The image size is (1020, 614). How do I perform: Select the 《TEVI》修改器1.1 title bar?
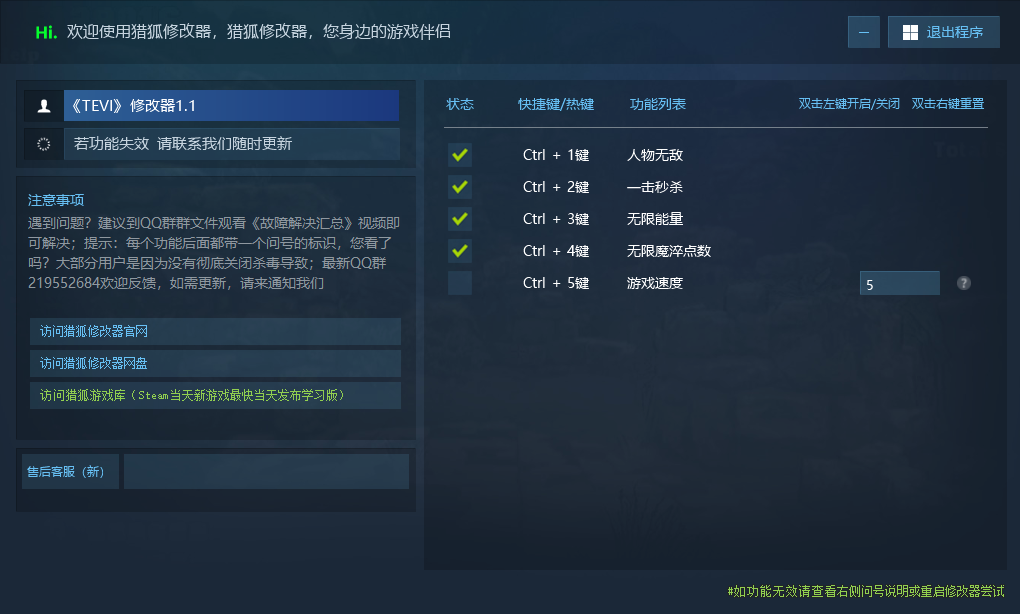click(231, 106)
